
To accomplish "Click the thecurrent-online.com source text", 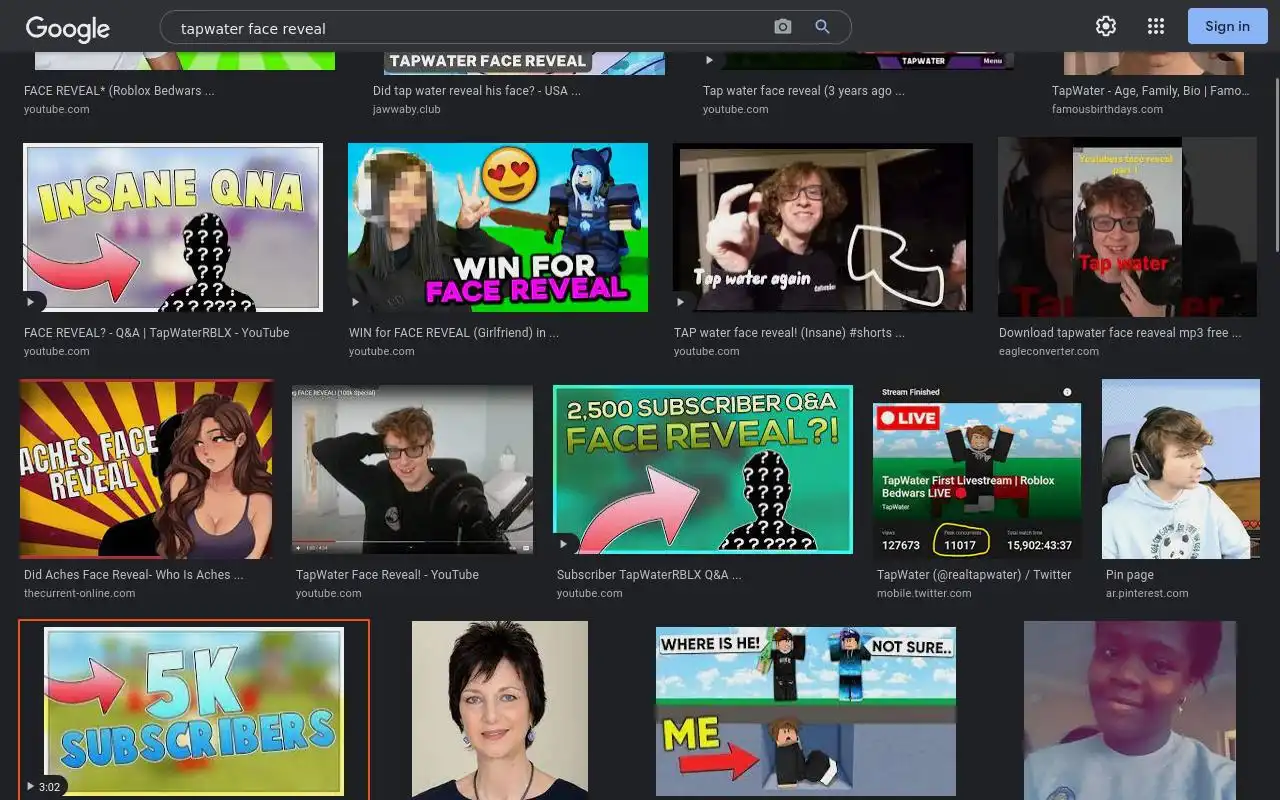I will [80, 594].
